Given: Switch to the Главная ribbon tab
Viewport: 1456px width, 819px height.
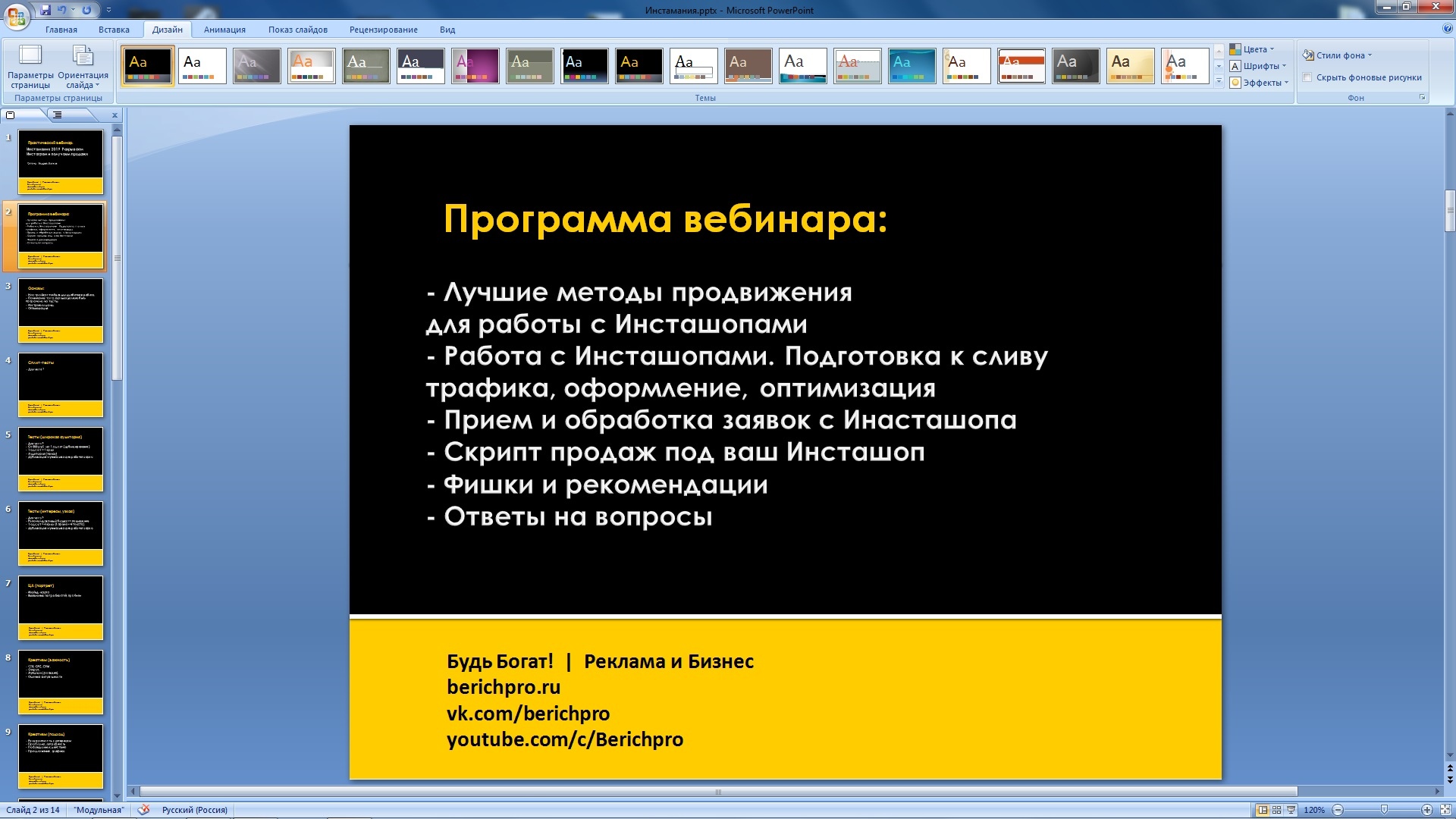Looking at the screenshot, I should [x=61, y=30].
